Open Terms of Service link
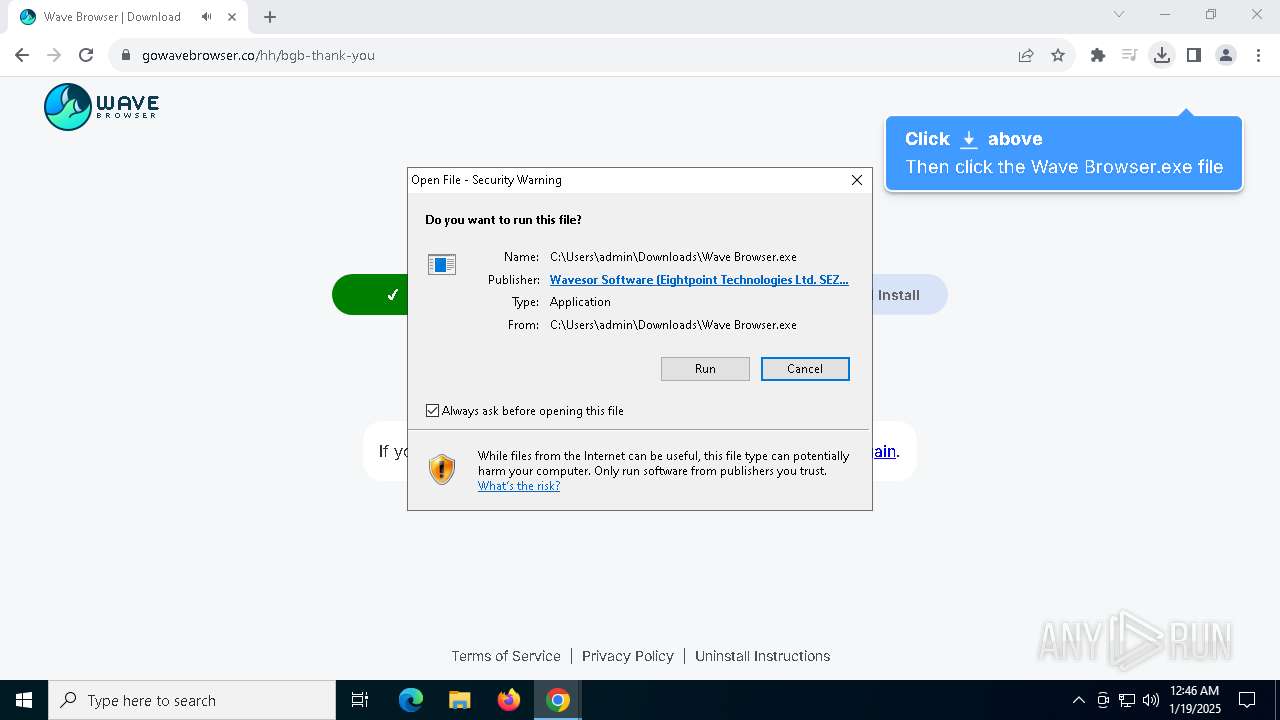Viewport: 1280px width, 720px height. point(506,656)
